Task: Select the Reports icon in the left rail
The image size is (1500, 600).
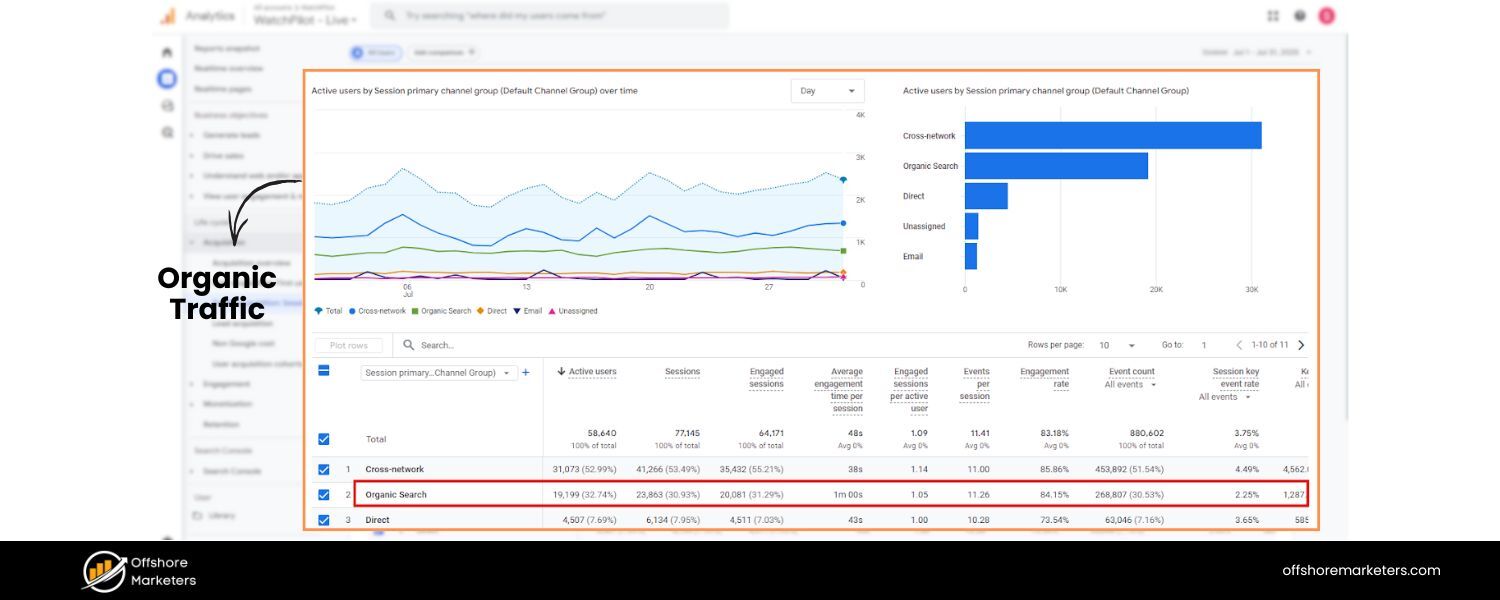Action: pyautogui.click(x=166, y=78)
